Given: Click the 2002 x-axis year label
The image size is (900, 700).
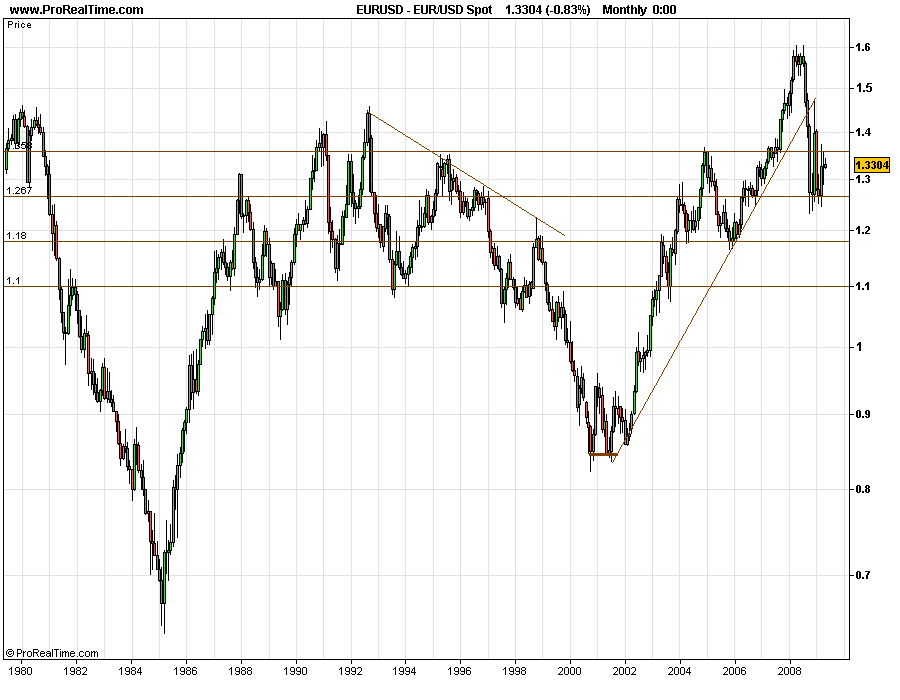Looking at the screenshot, I should [624, 671].
